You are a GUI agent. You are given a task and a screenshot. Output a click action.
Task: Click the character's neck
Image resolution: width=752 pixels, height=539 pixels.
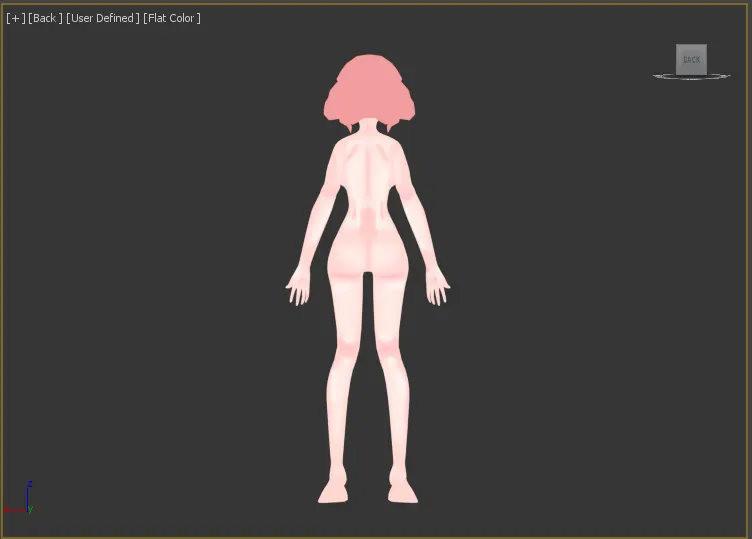pos(368,129)
